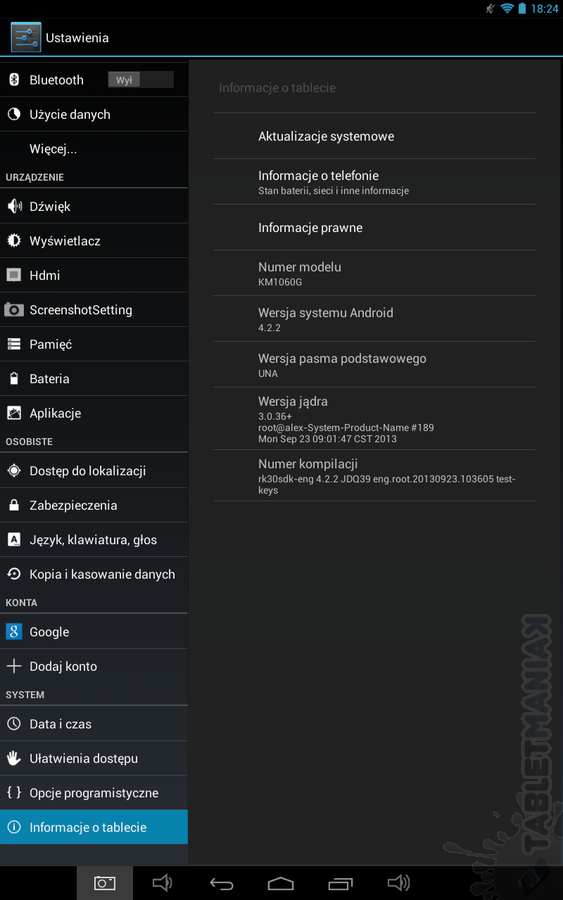Tap the volume down icon in navigation bar
563x900 pixels.
pyautogui.click(x=162, y=883)
